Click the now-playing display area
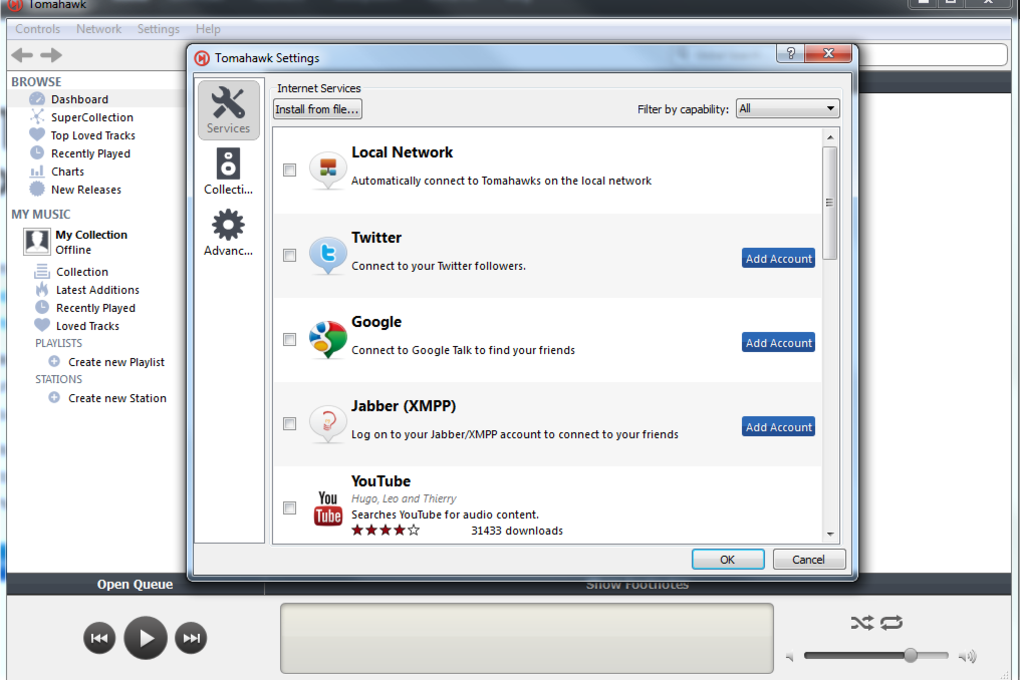 527,638
